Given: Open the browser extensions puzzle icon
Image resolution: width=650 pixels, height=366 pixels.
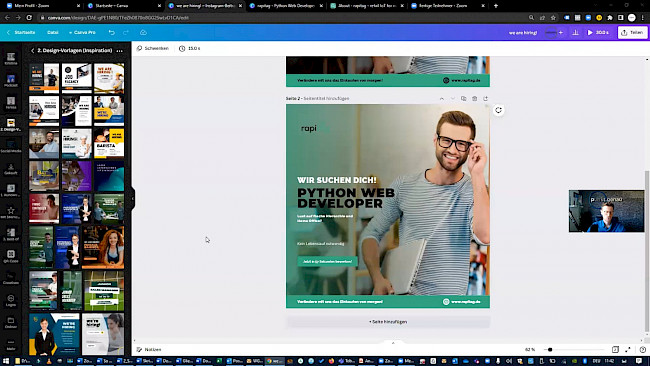Looking at the screenshot, I should pos(610,18).
